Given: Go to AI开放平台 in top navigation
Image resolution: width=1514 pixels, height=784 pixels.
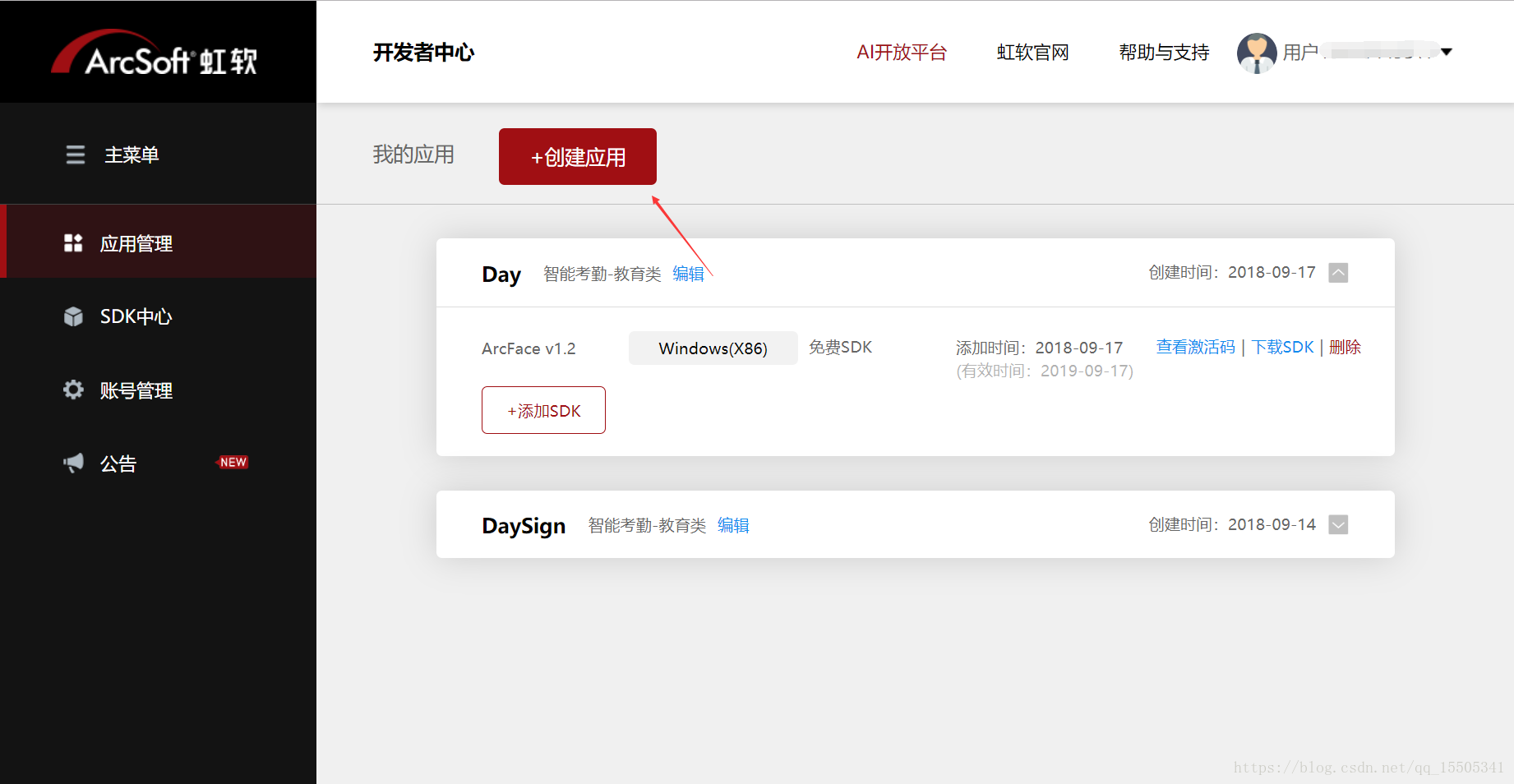Looking at the screenshot, I should [902, 53].
